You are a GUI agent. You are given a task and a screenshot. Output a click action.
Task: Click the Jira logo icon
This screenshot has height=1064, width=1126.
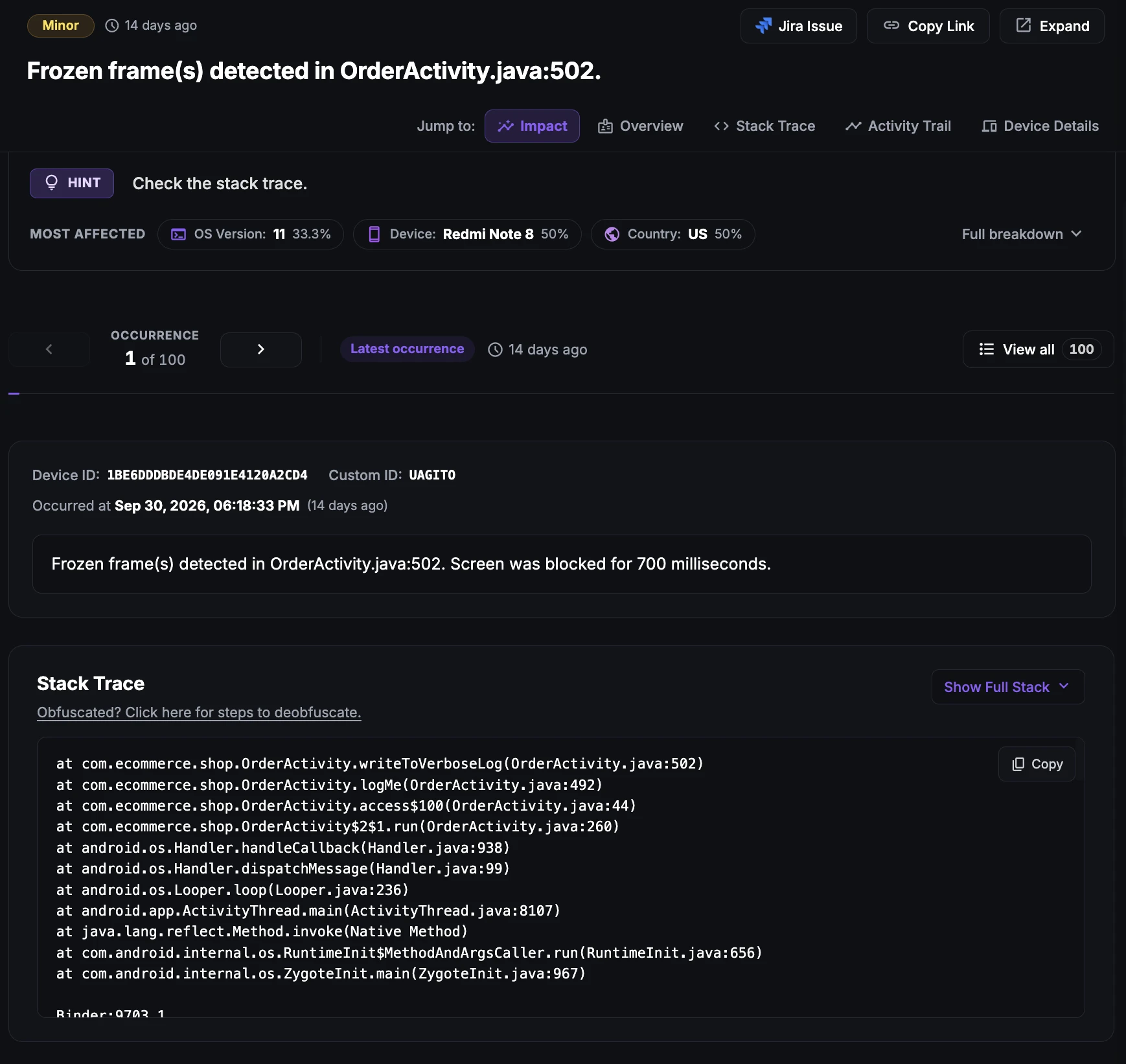click(x=764, y=26)
